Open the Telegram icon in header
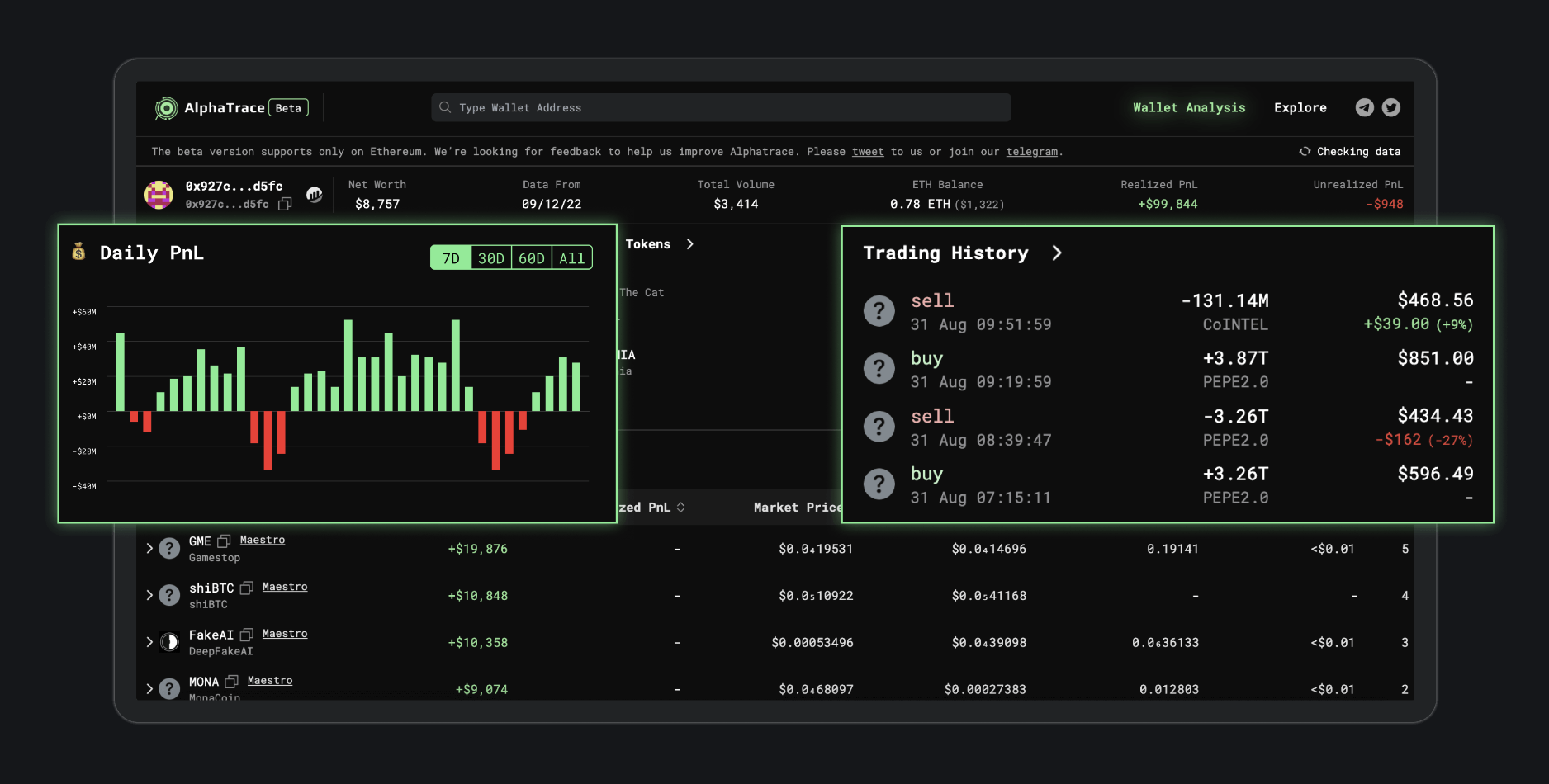Screen dimensions: 1549x784 [x=1364, y=108]
